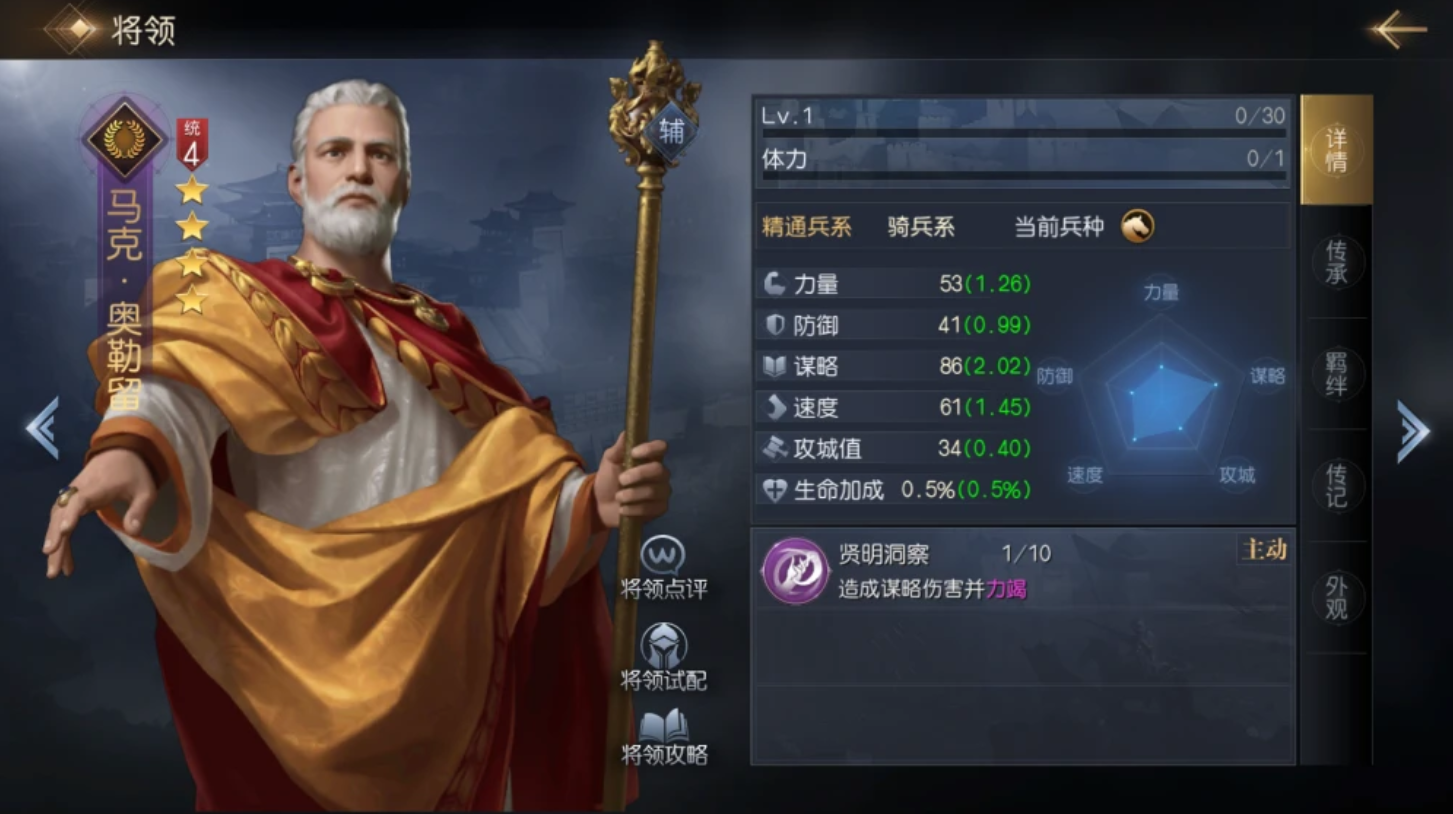Tap the 主动 active skill label

coord(1263,550)
